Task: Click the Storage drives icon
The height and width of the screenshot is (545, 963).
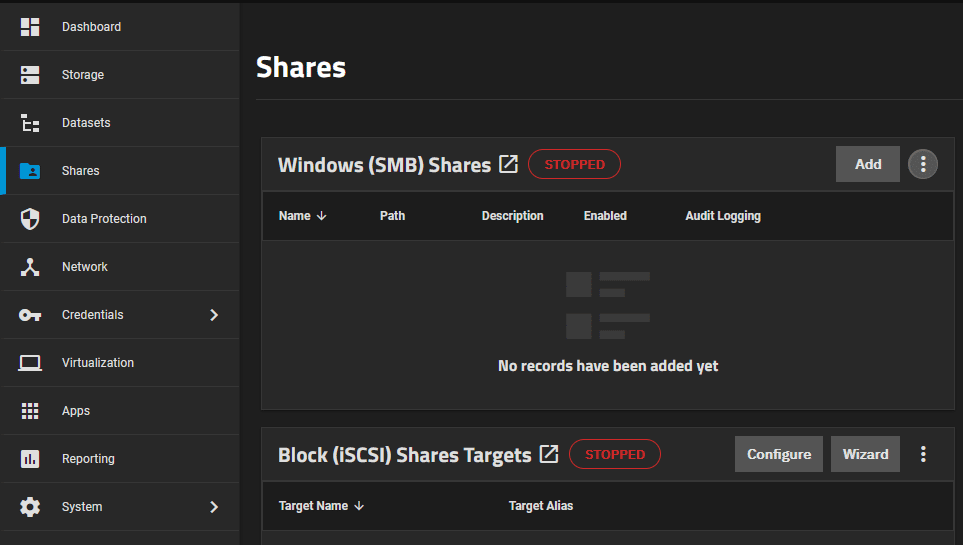Action: pos(30,75)
